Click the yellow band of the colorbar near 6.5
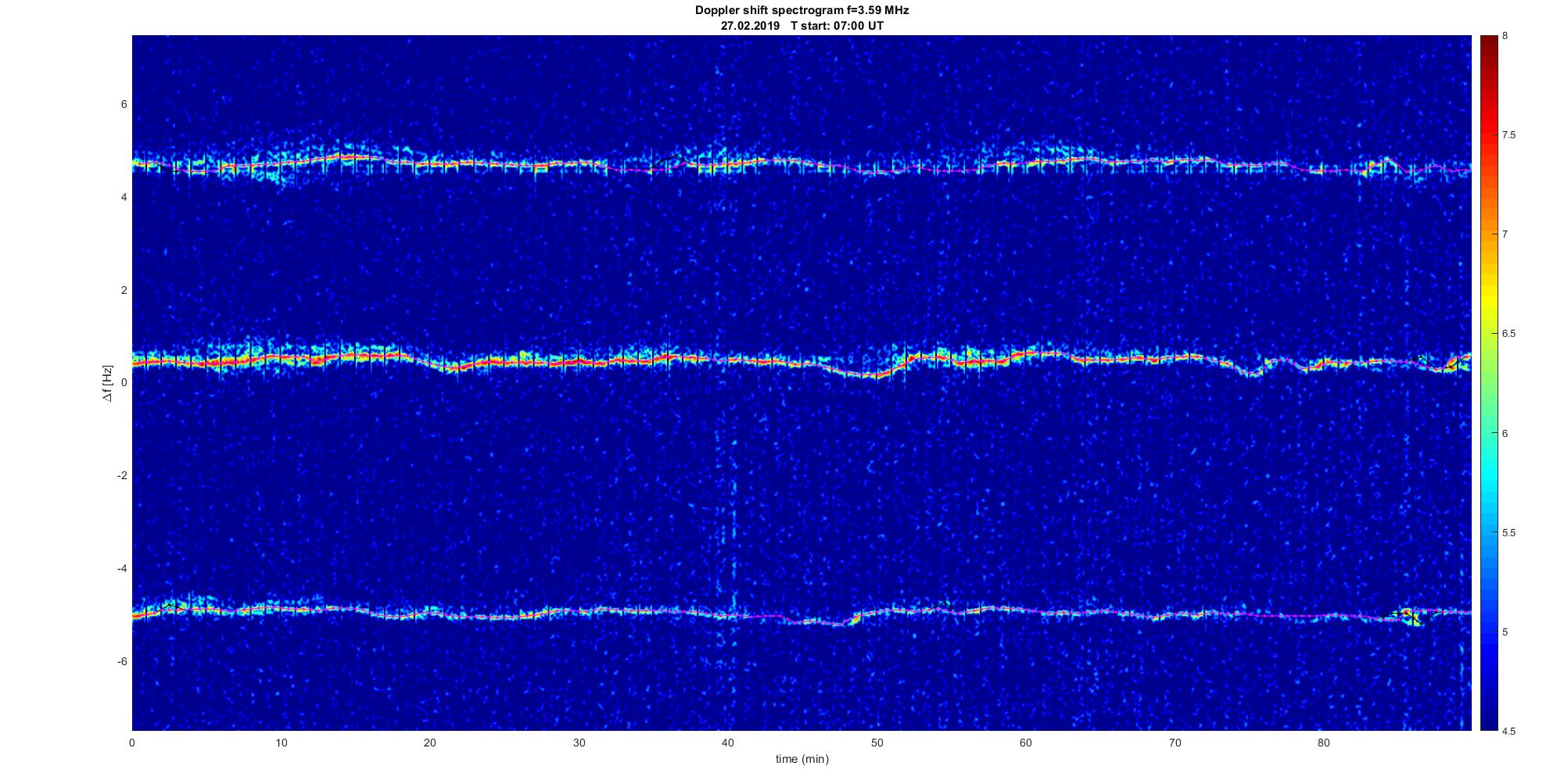The height and width of the screenshot is (784, 1564). [x=1488, y=334]
